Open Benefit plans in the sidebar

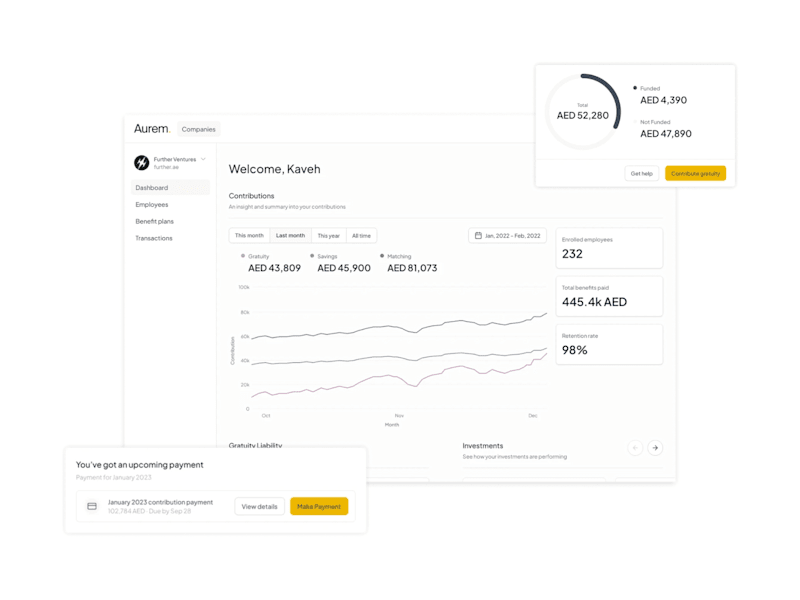(155, 221)
